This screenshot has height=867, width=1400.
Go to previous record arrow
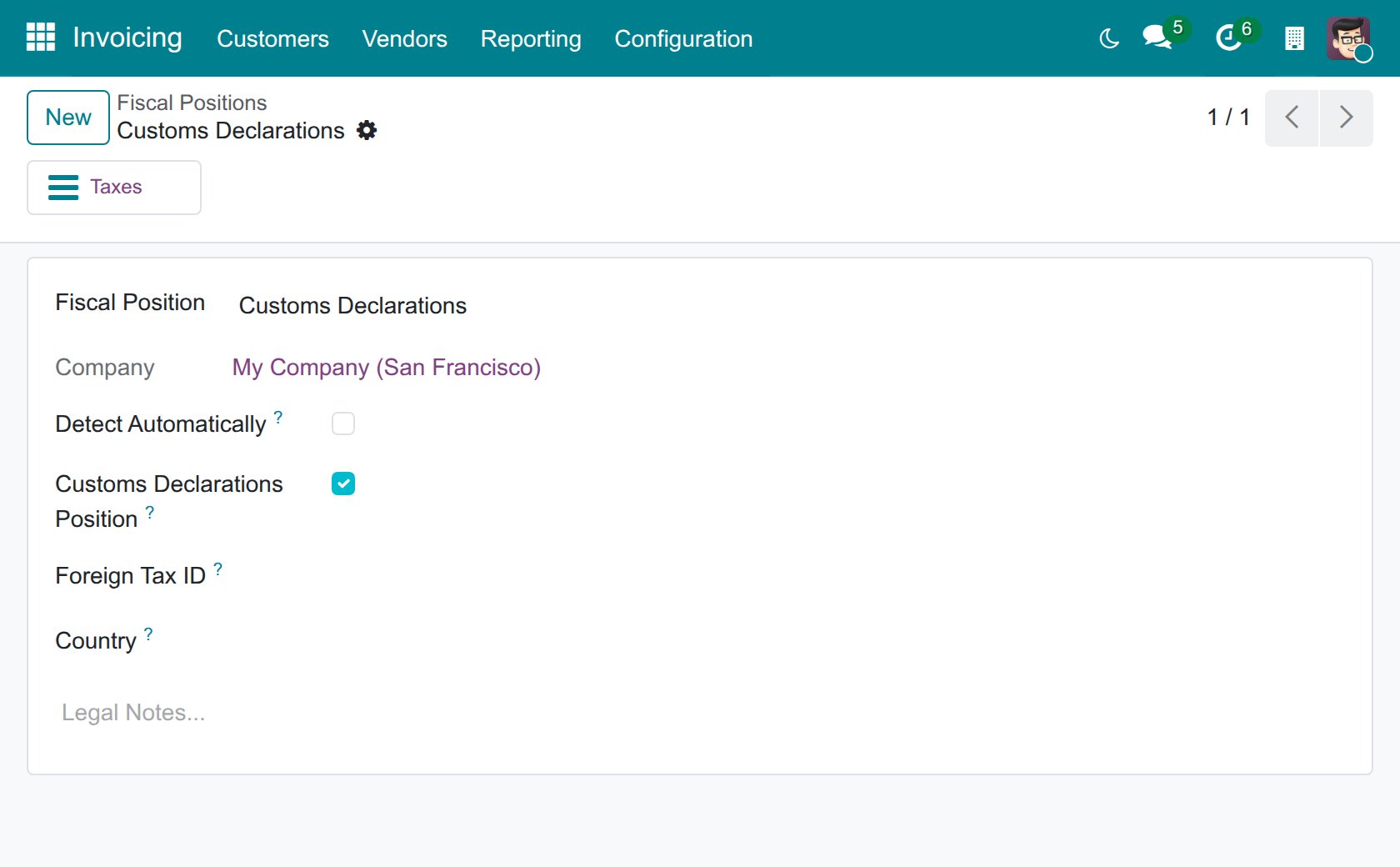[1292, 118]
